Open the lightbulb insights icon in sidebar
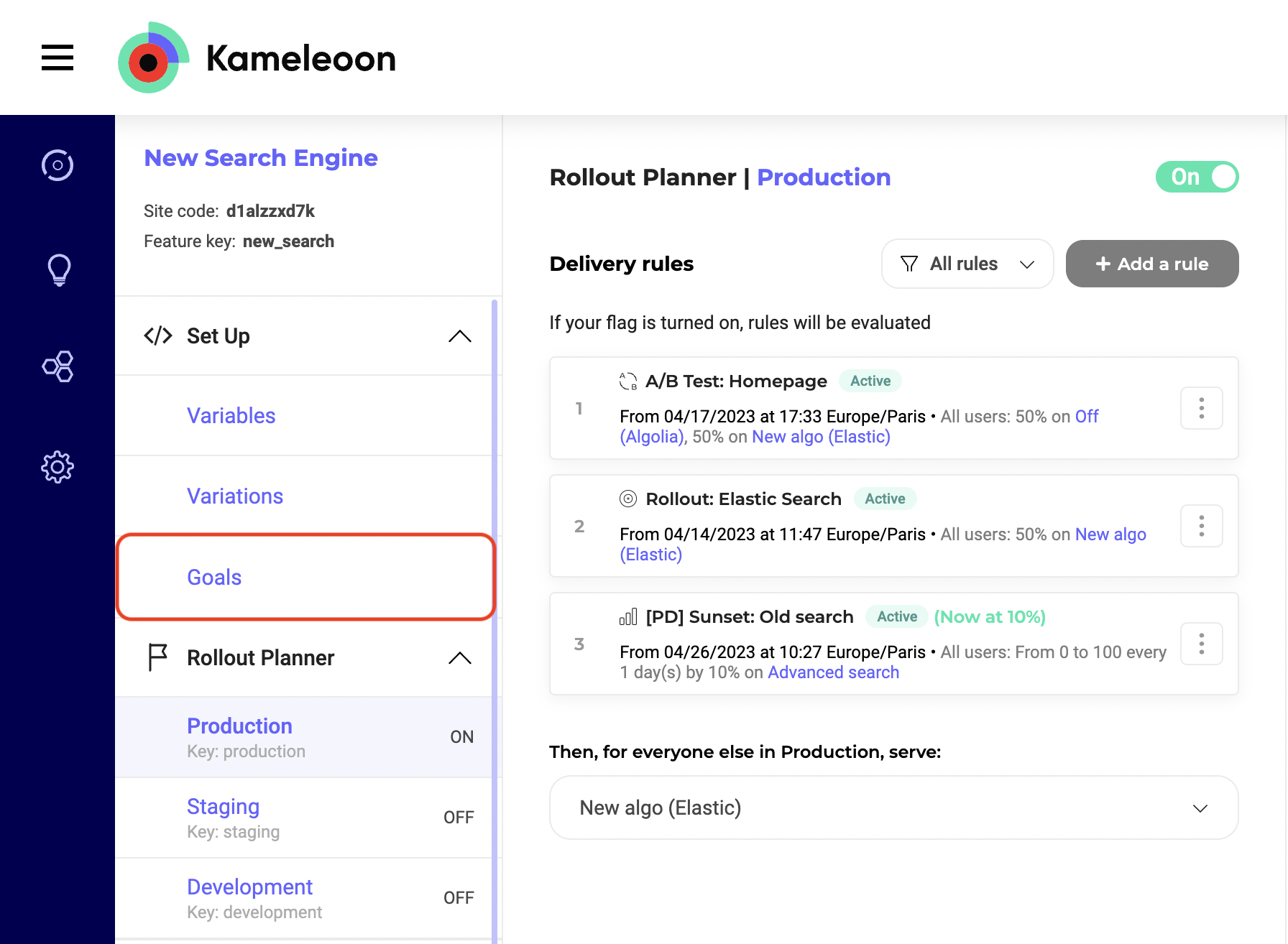 [59, 270]
